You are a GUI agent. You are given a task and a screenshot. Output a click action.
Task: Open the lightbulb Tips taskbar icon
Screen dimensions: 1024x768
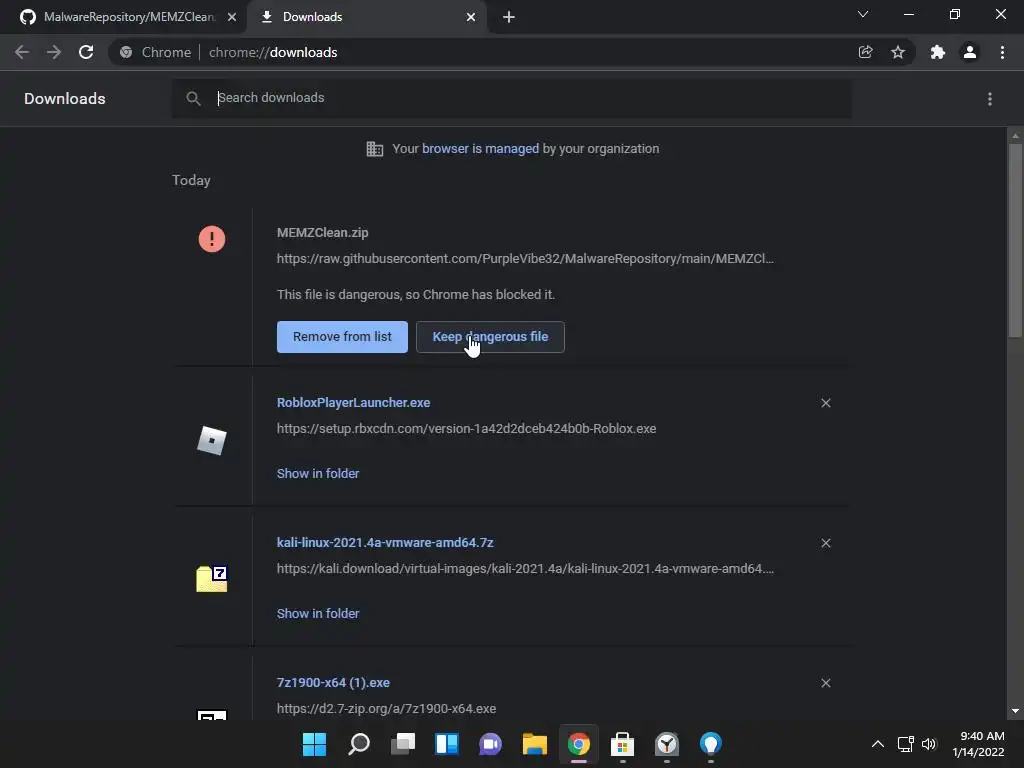click(711, 744)
